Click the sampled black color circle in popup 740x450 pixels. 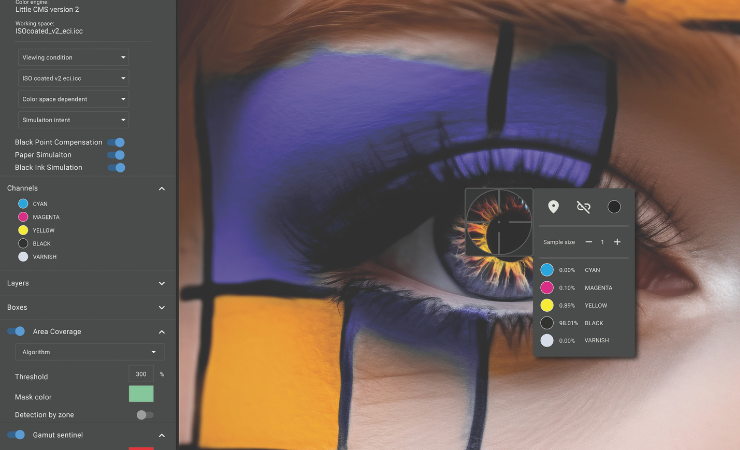coord(614,207)
